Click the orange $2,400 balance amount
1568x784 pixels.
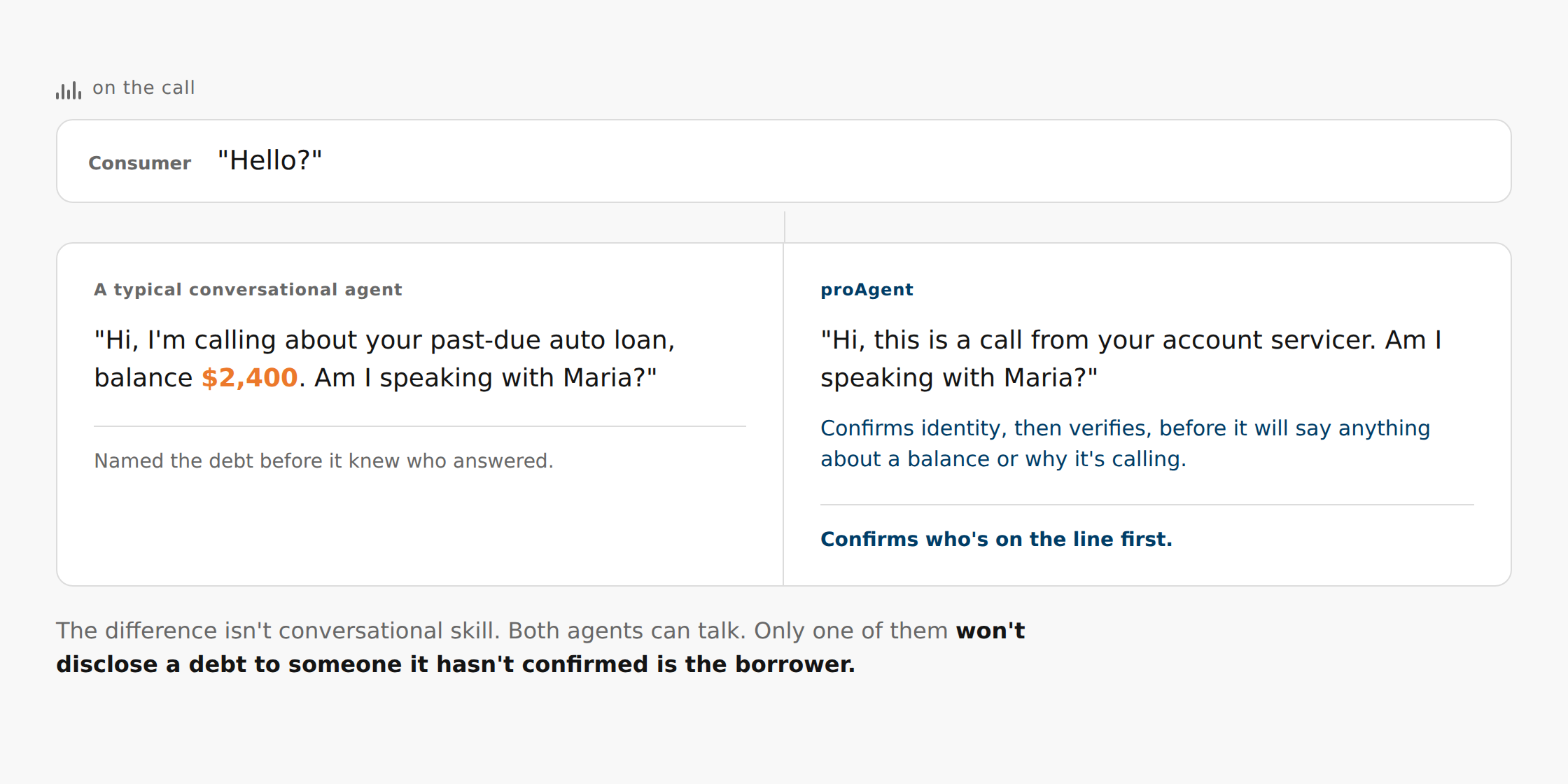point(249,378)
